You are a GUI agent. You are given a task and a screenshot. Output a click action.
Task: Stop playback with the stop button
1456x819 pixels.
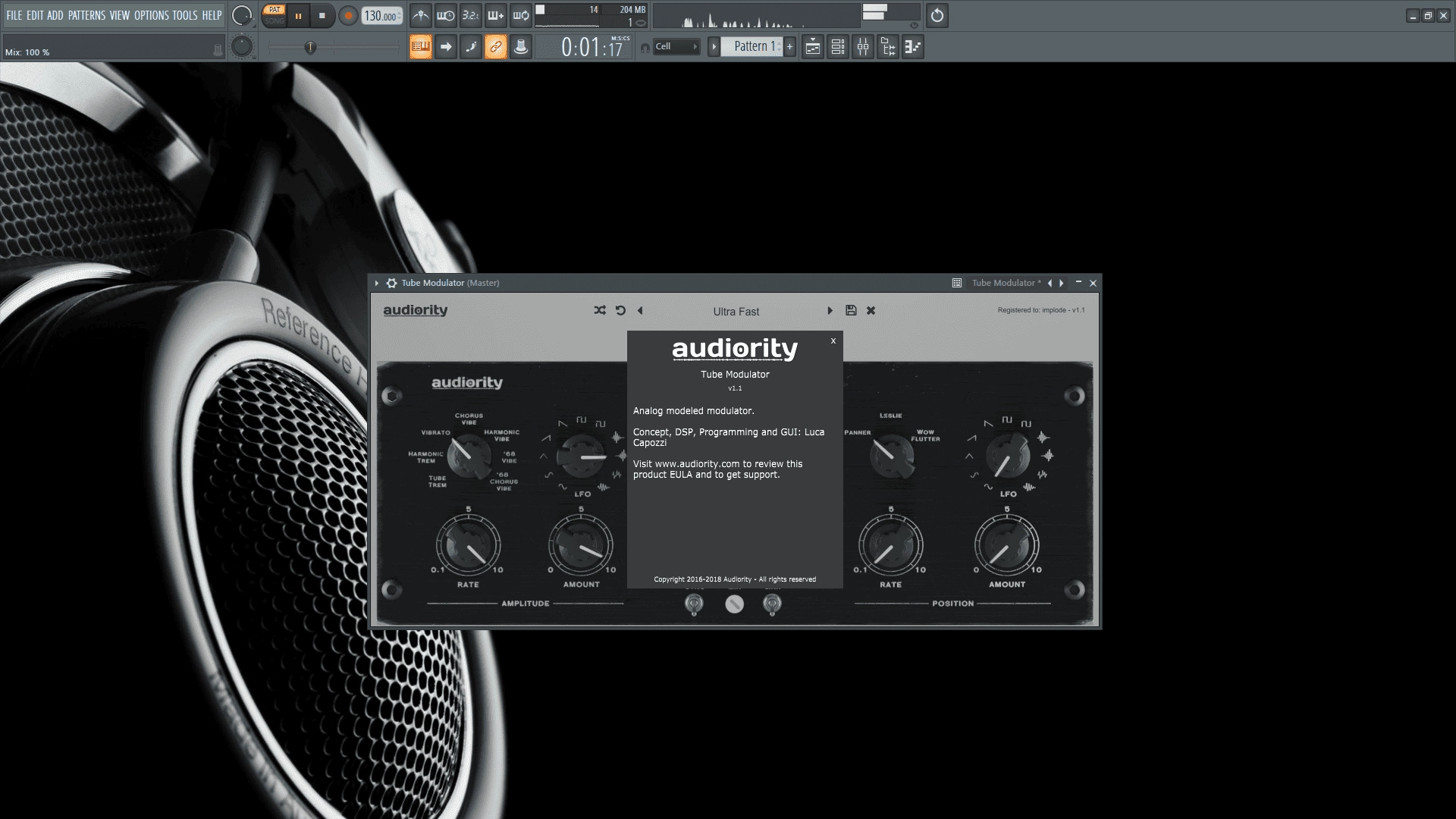tap(322, 16)
